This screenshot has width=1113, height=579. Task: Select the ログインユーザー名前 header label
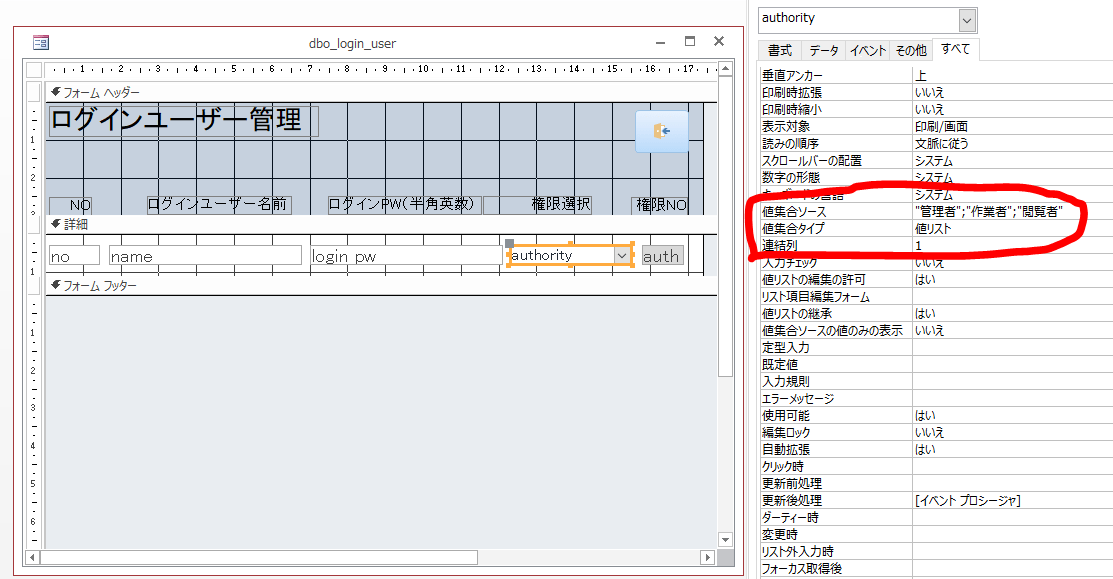tap(219, 204)
